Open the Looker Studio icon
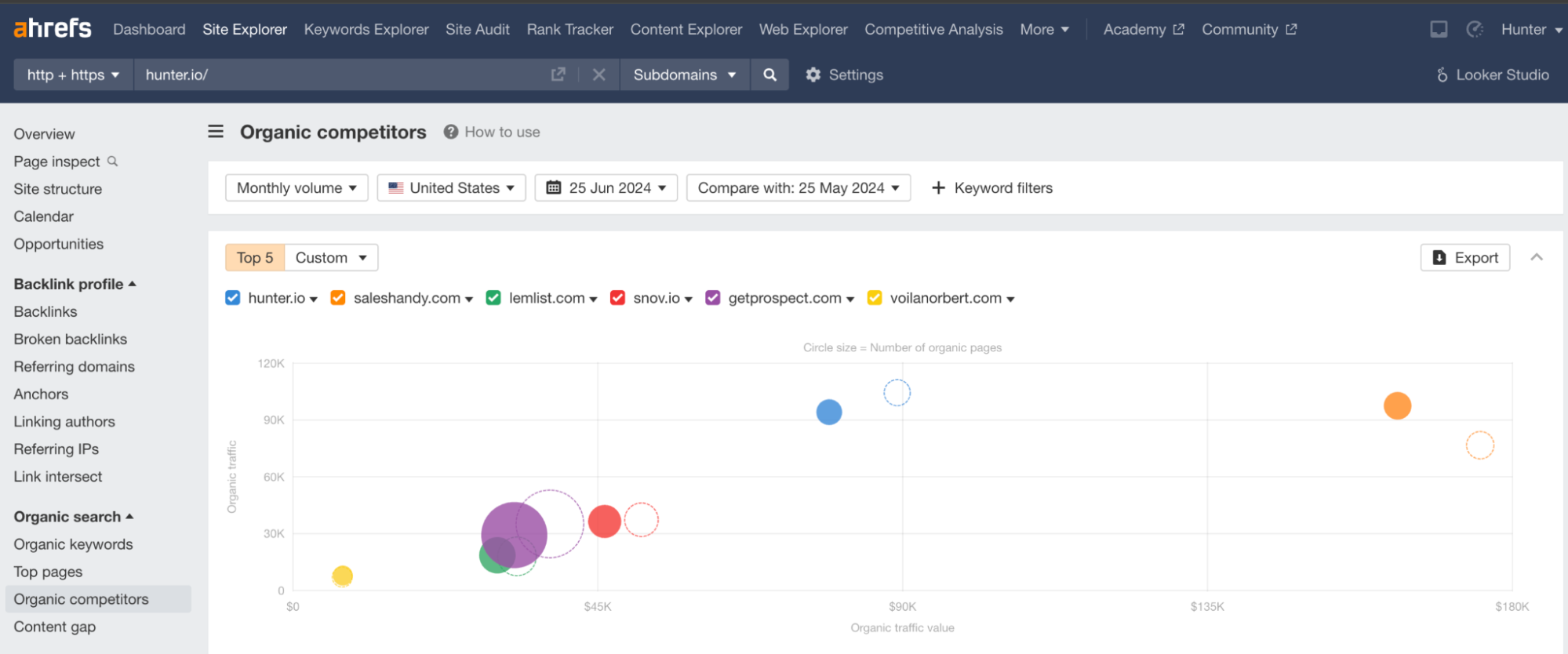1568x654 pixels. tap(1442, 74)
